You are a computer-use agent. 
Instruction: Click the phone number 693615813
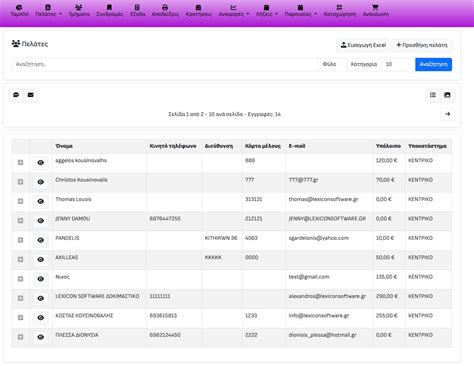pos(163,315)
